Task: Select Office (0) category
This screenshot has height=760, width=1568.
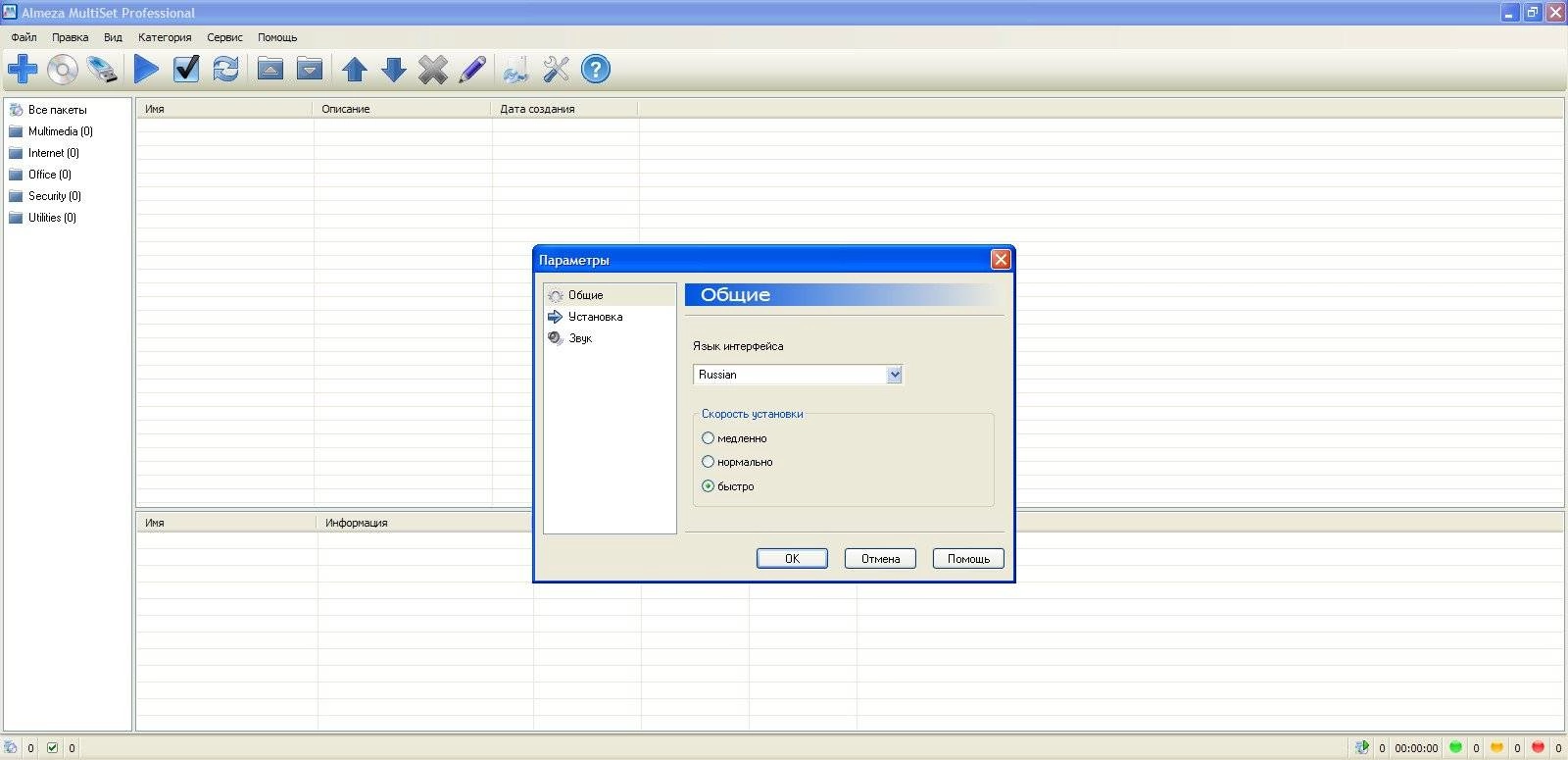Action: click(49, 175)
